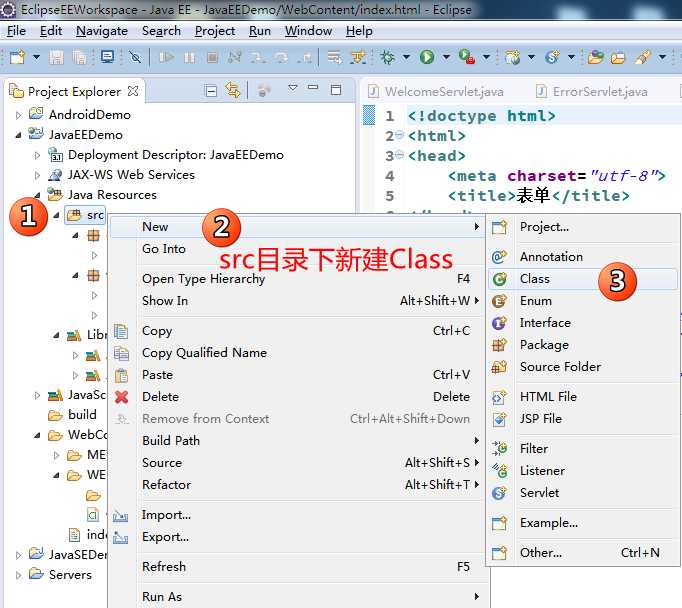Choose Copy in the context menu
The image size is (682, 608).
(296, 331)
